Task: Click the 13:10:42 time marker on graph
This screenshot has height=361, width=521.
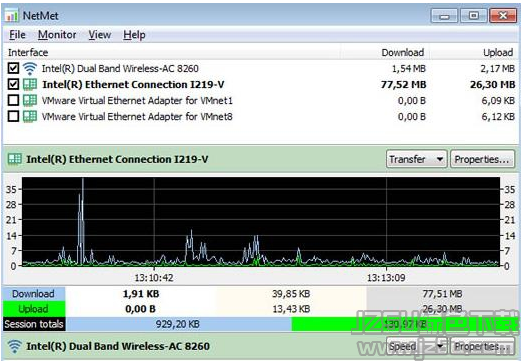Action: pyautogui.click(x=154, y=278)
